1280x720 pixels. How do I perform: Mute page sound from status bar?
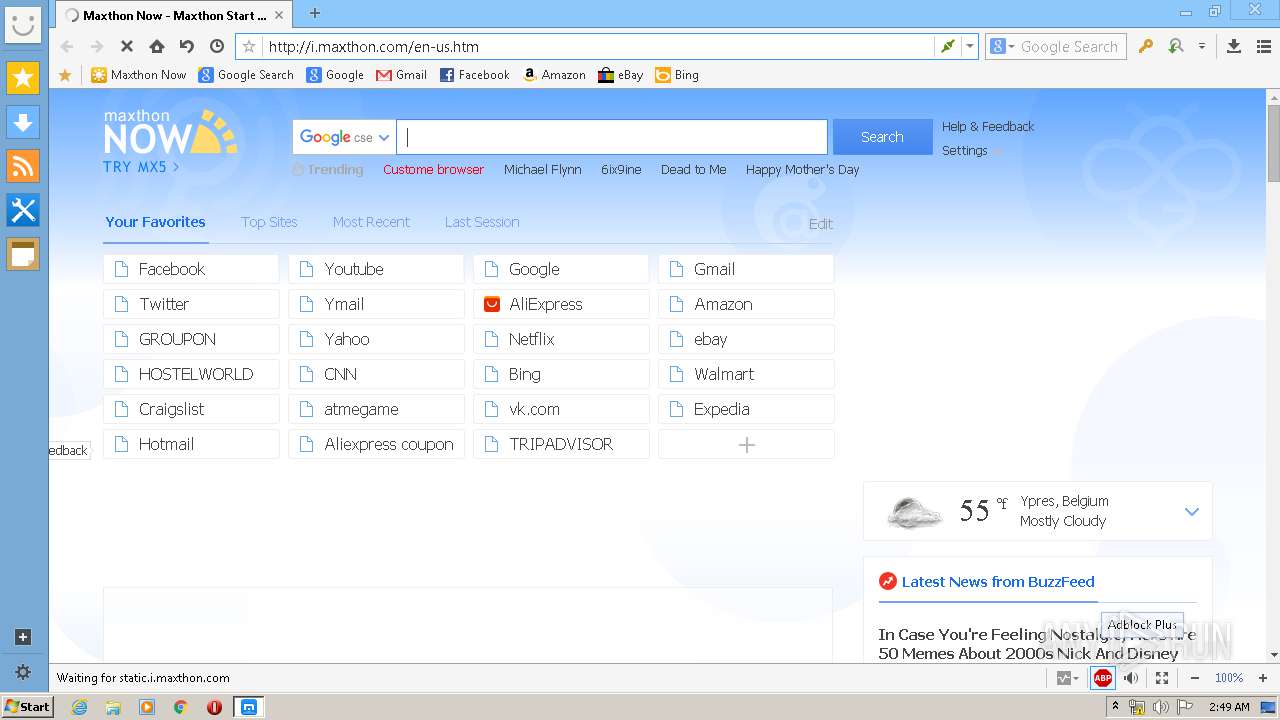tap(1131, 678)
